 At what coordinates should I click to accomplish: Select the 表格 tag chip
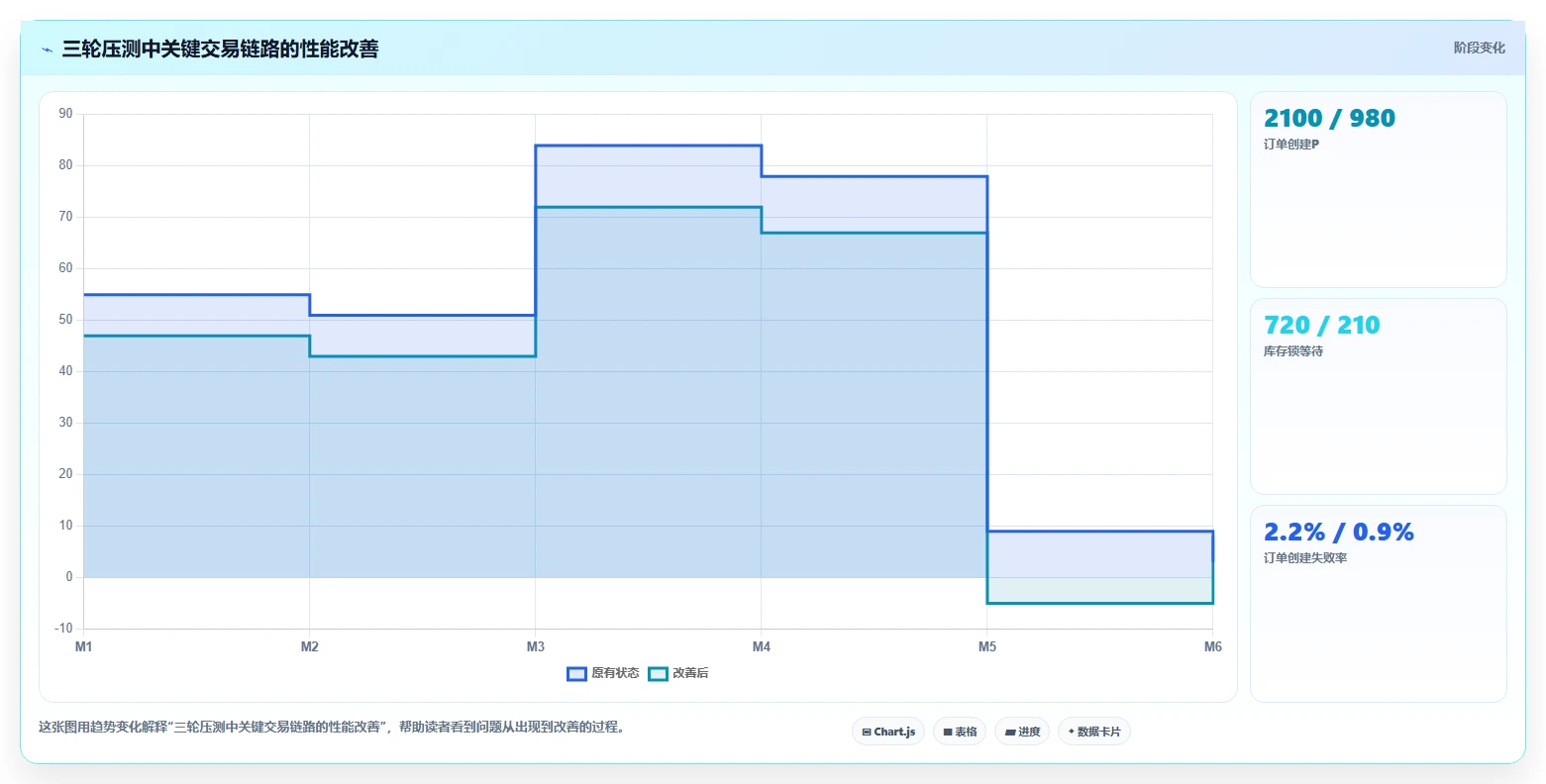point(960,732)
